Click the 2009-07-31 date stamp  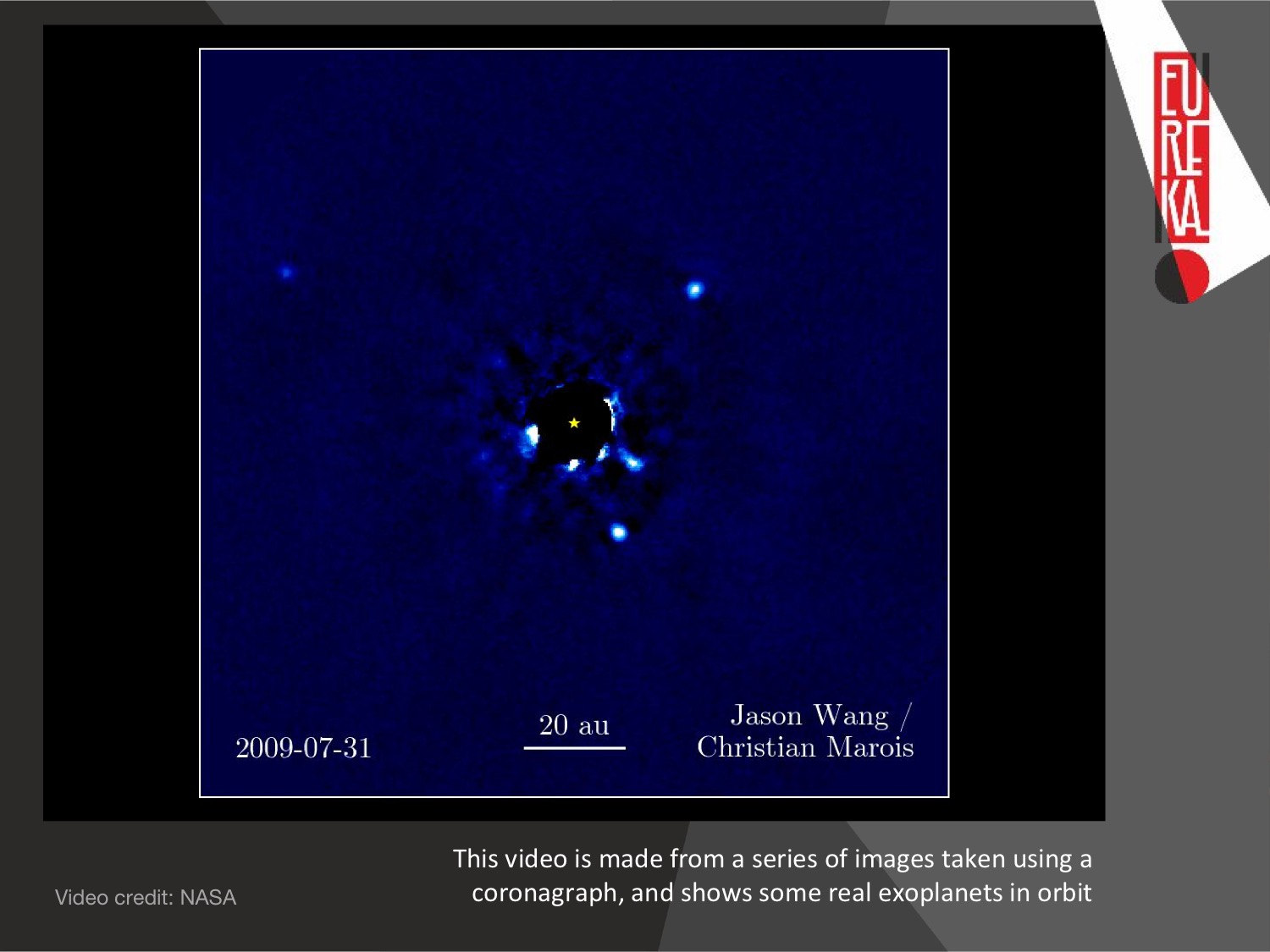pos(303,748)
